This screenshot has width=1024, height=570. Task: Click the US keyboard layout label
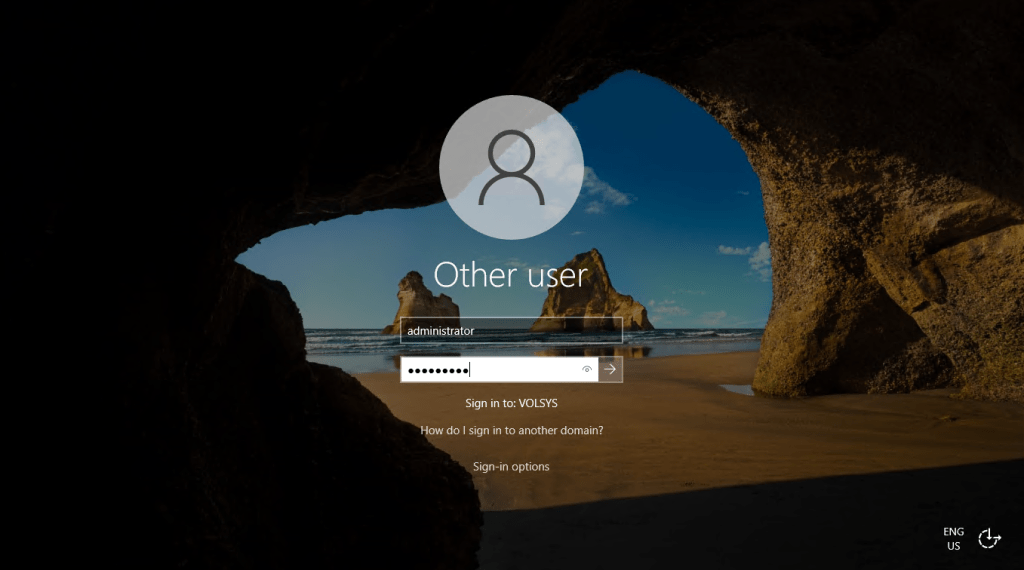(x=953, y=546)
